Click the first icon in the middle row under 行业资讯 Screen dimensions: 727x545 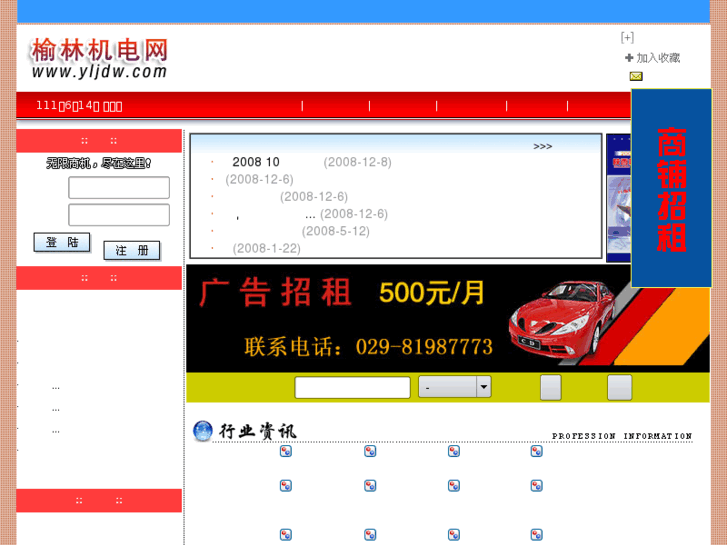[x=286, y=486]
